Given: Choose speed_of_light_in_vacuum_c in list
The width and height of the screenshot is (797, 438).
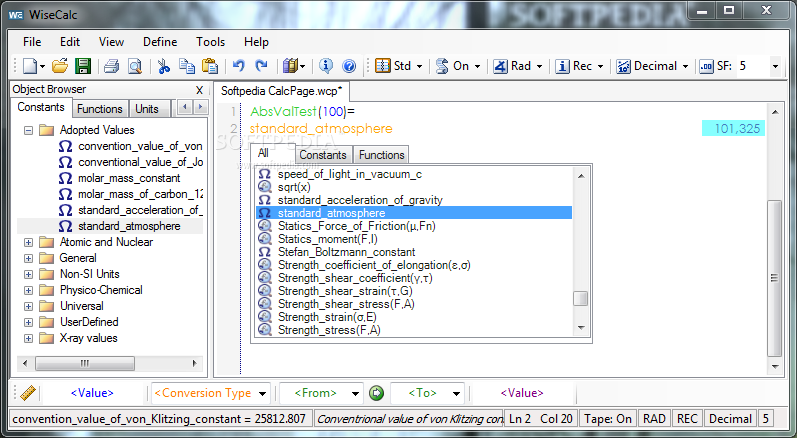Looking at the screenshot, I should point(350,174).
